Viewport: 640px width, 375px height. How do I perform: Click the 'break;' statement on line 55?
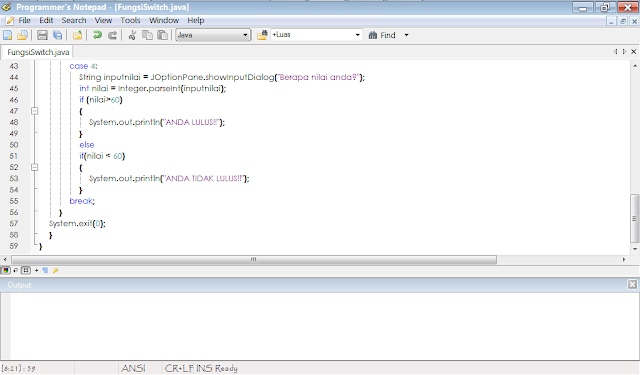pos(82,201)
